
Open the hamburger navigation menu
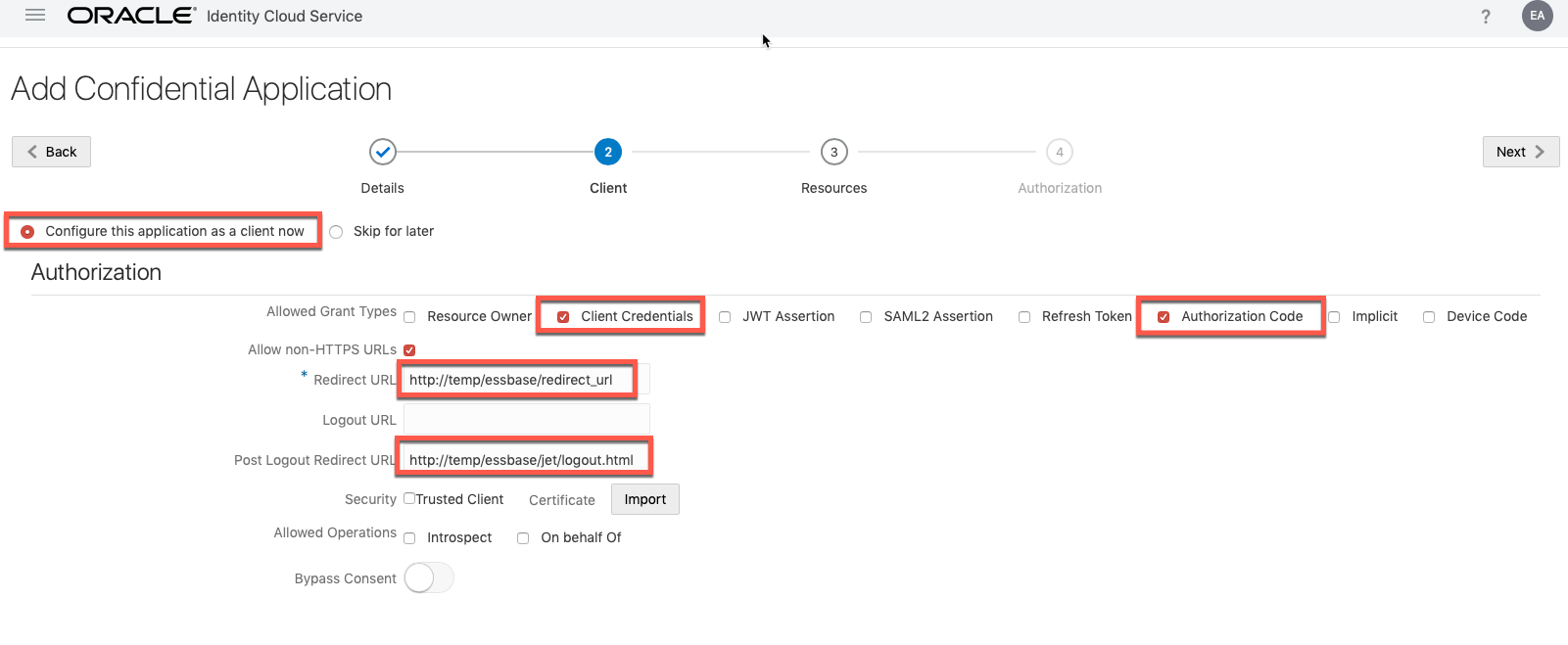pos(35,16)
